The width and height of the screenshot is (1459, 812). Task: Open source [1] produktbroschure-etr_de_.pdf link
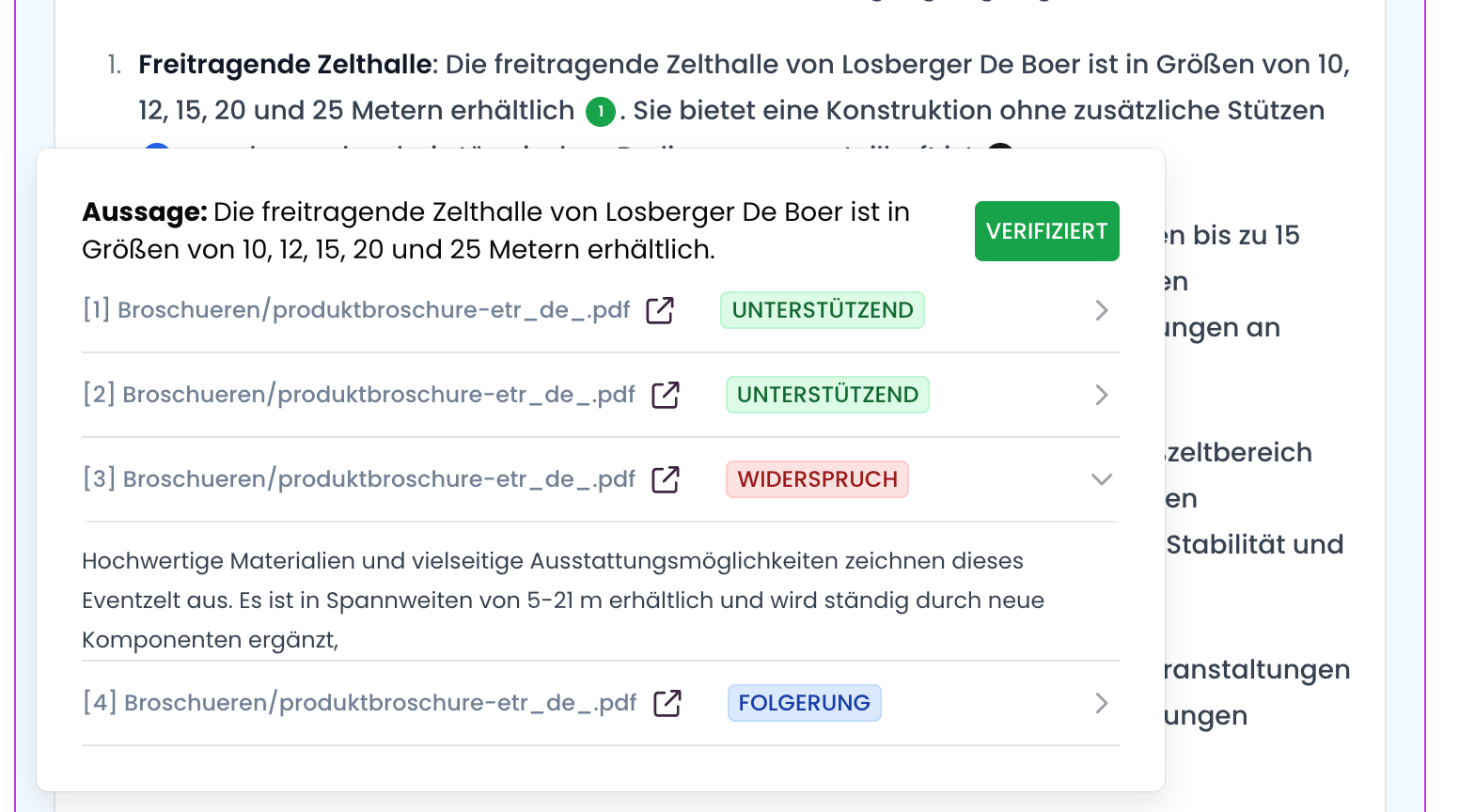tap(356, 310)
